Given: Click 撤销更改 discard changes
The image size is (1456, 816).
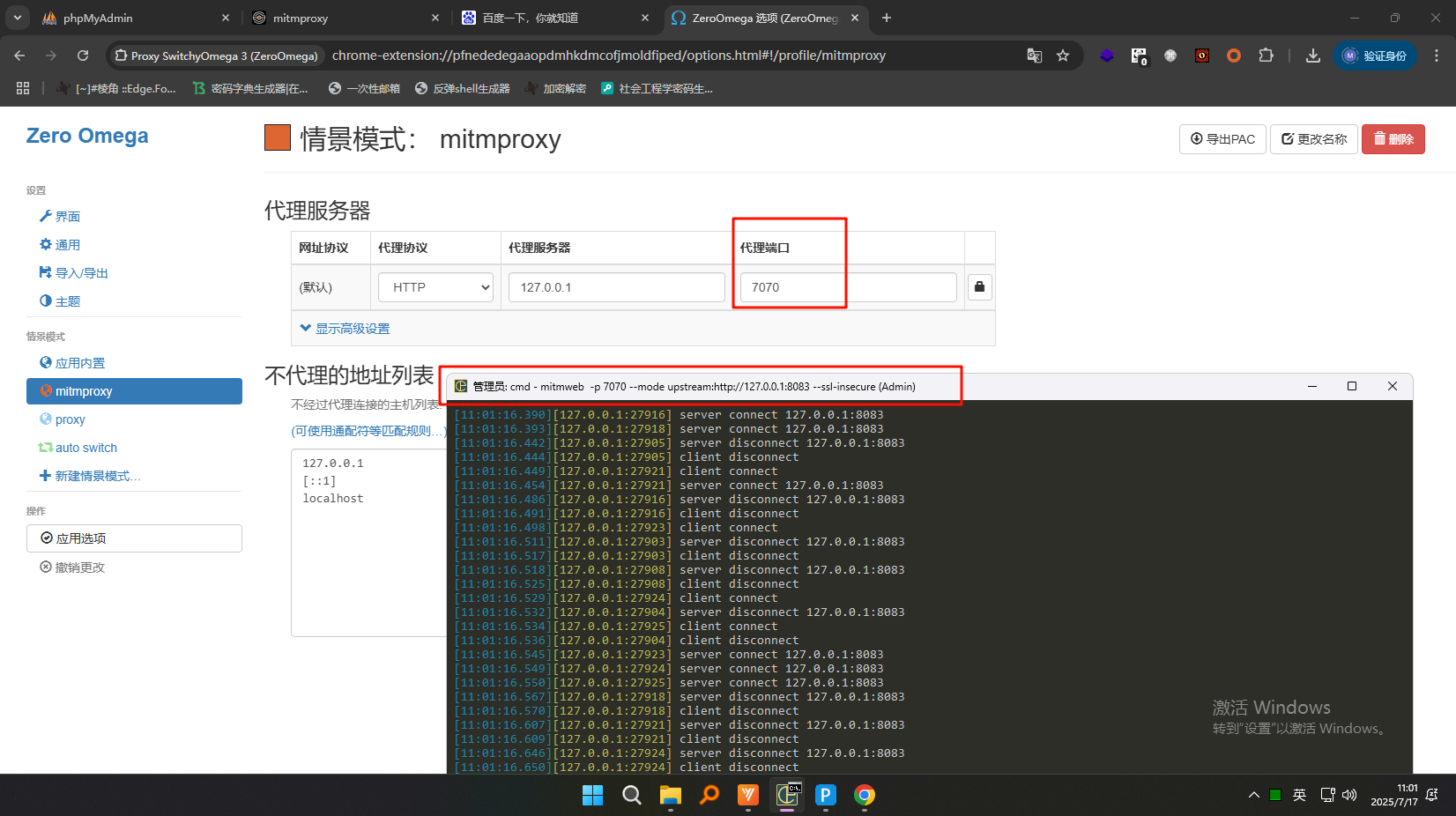Looking at the screenshot, I should [x=72, y=567].
